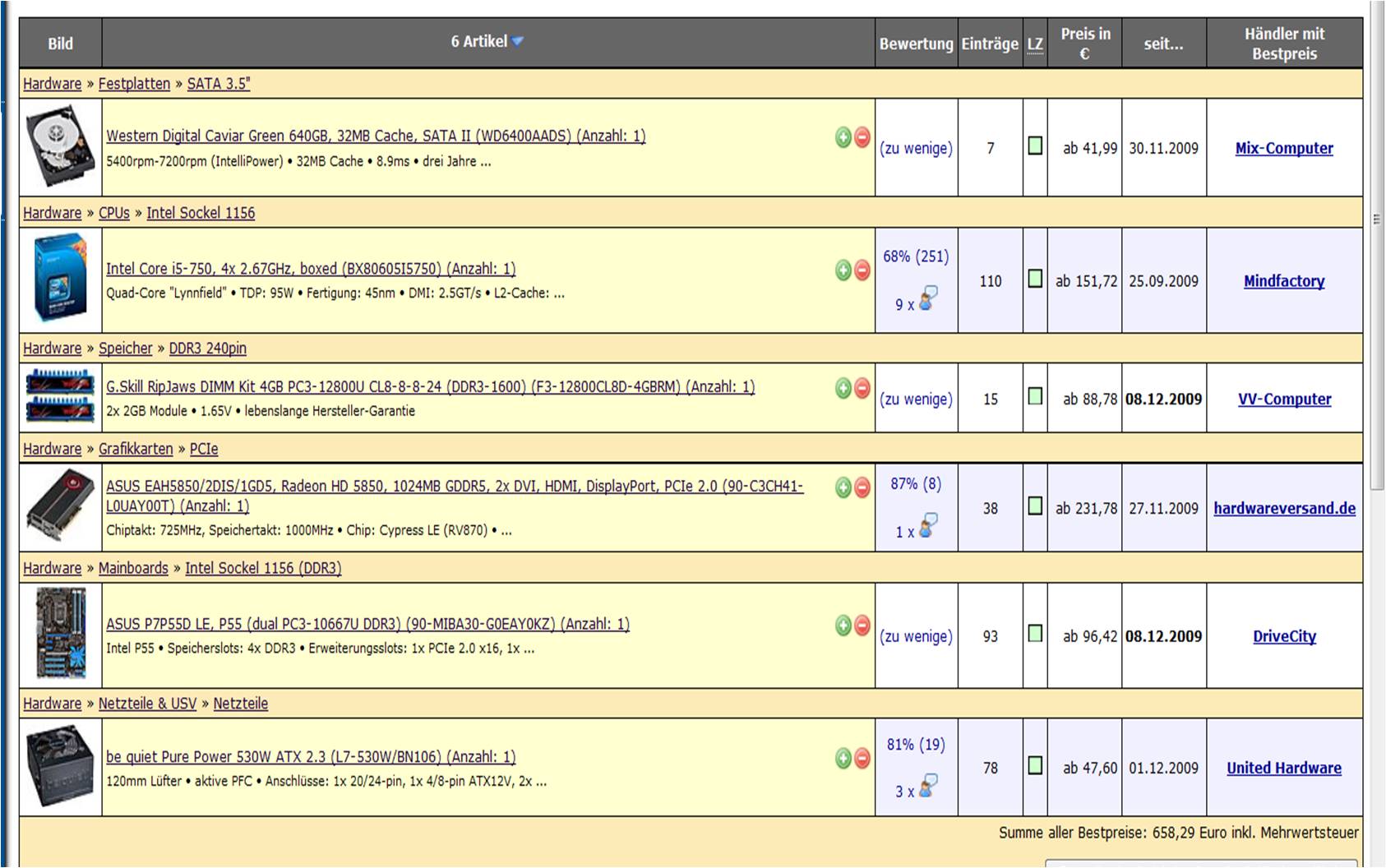Visit United Hardware dealer link
The image size is (1386, 868).
1284,769
